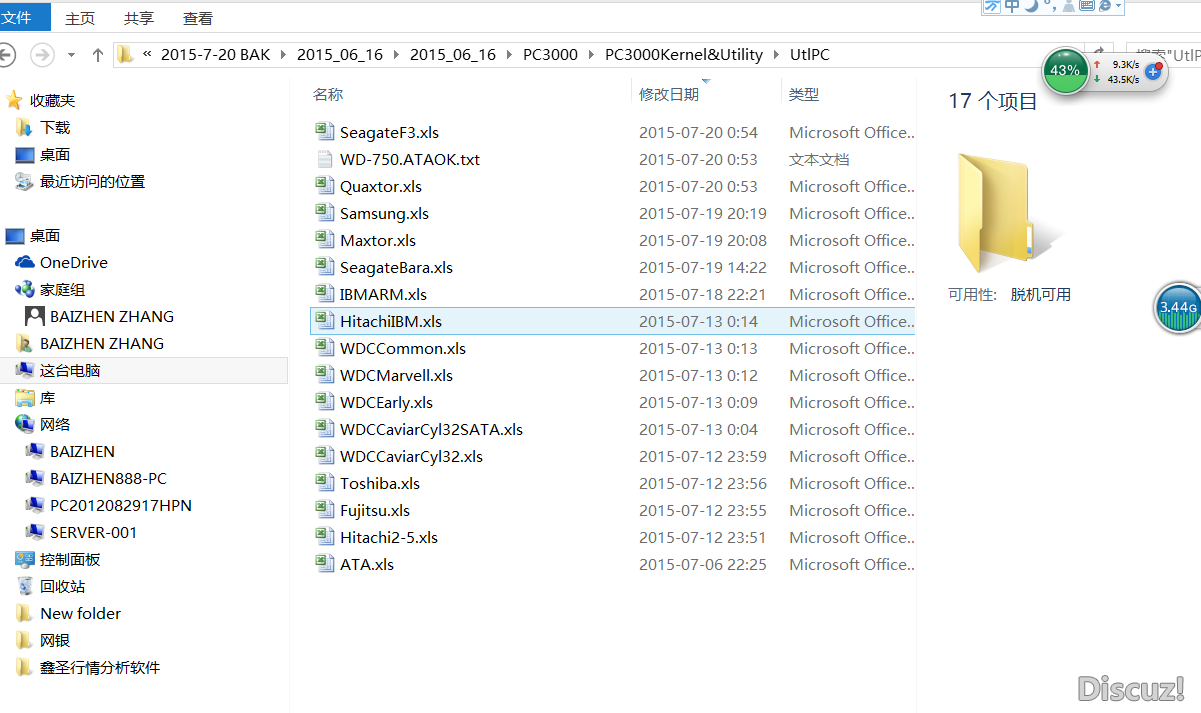Select the HitachiIBM.xls file row
1201x713 pixels.
[612, 321]
